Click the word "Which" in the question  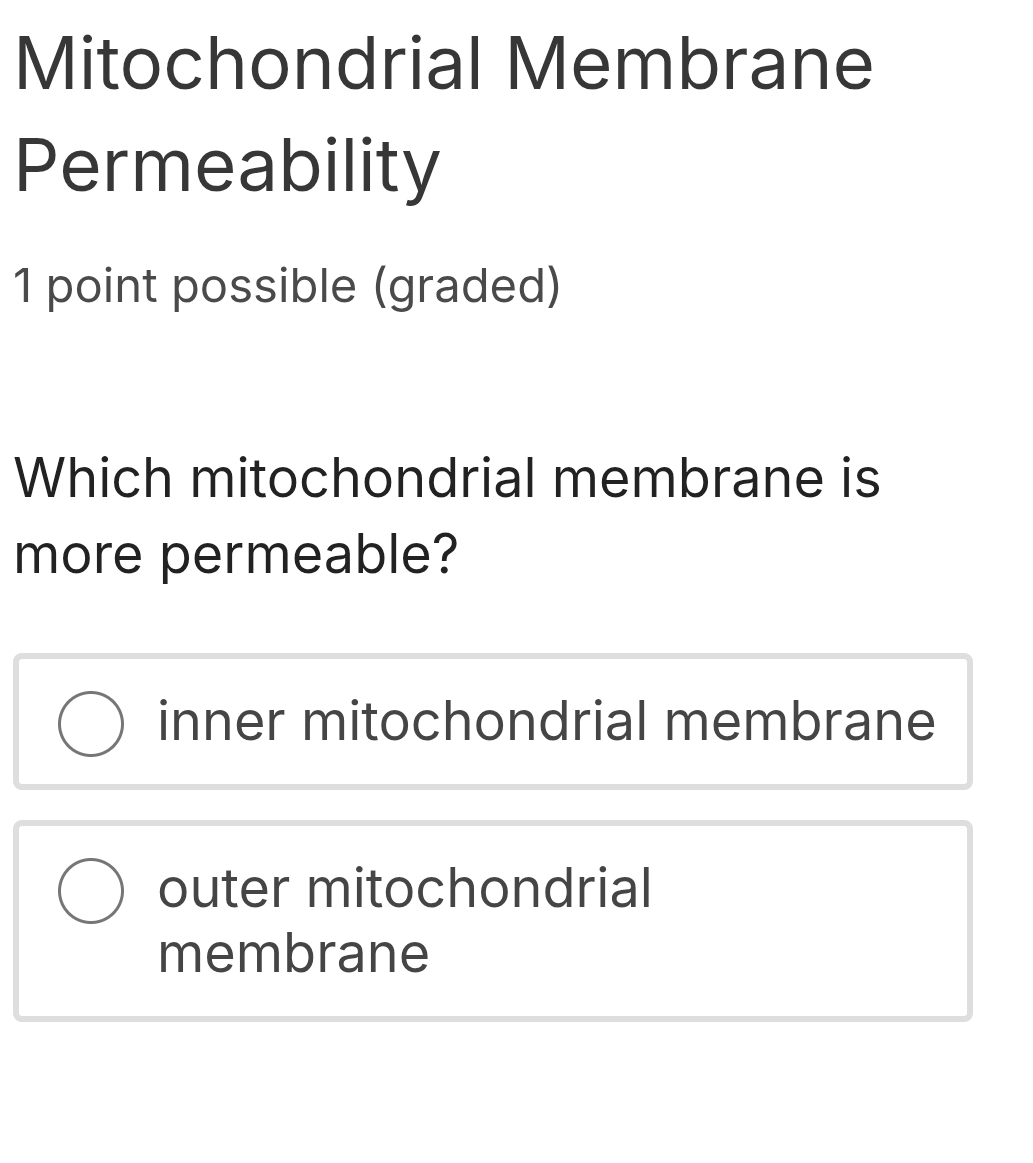pyautogui.click(x=94, y=478)
